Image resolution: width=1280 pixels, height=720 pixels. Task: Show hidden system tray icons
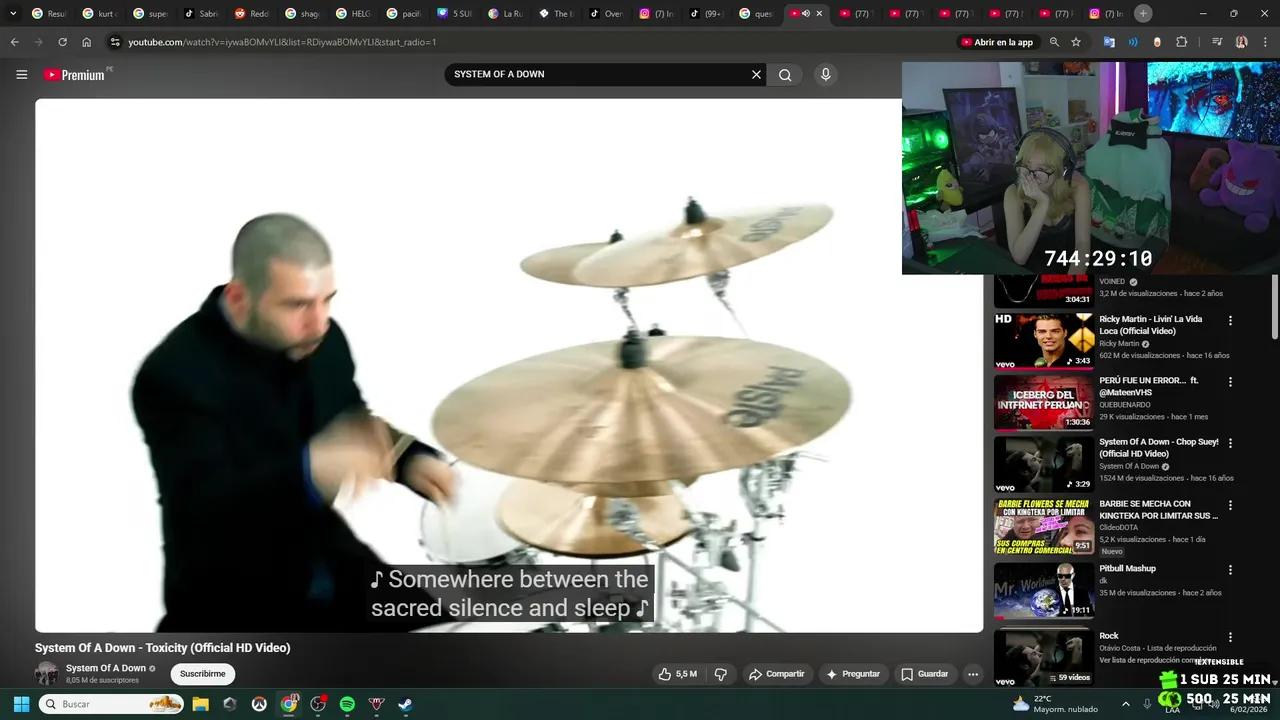(1125, 704)
